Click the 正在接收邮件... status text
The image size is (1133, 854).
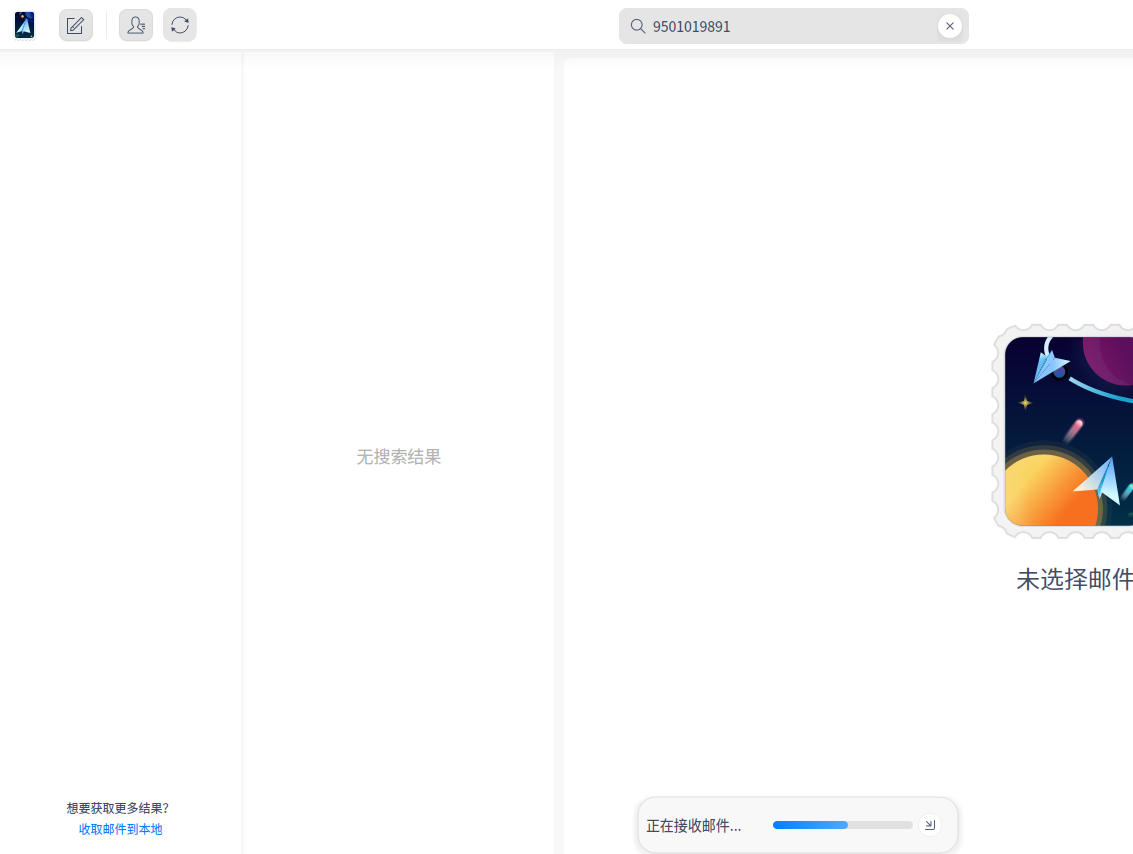click(694, 826)
